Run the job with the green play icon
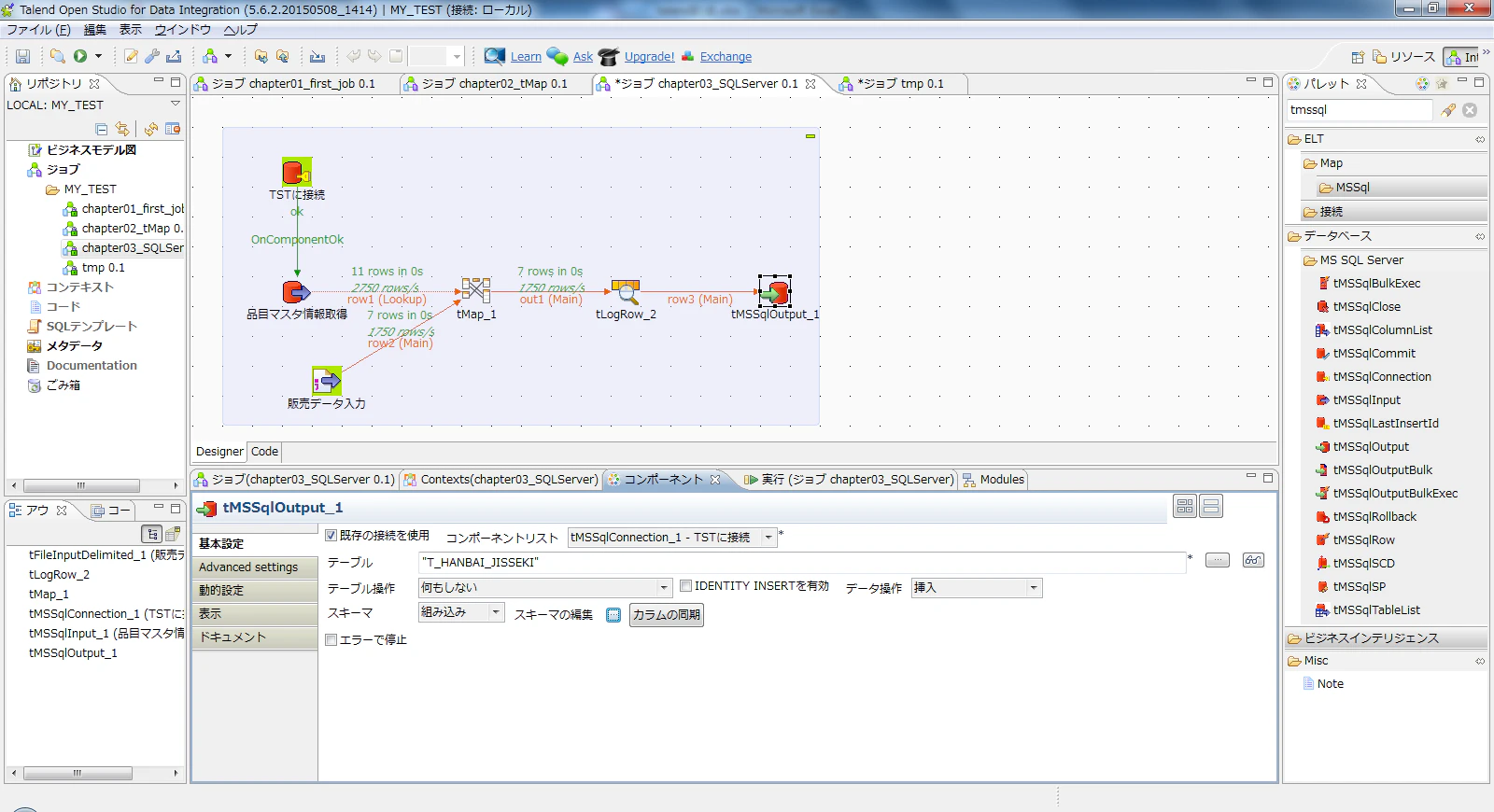 [x=80, y=56]
